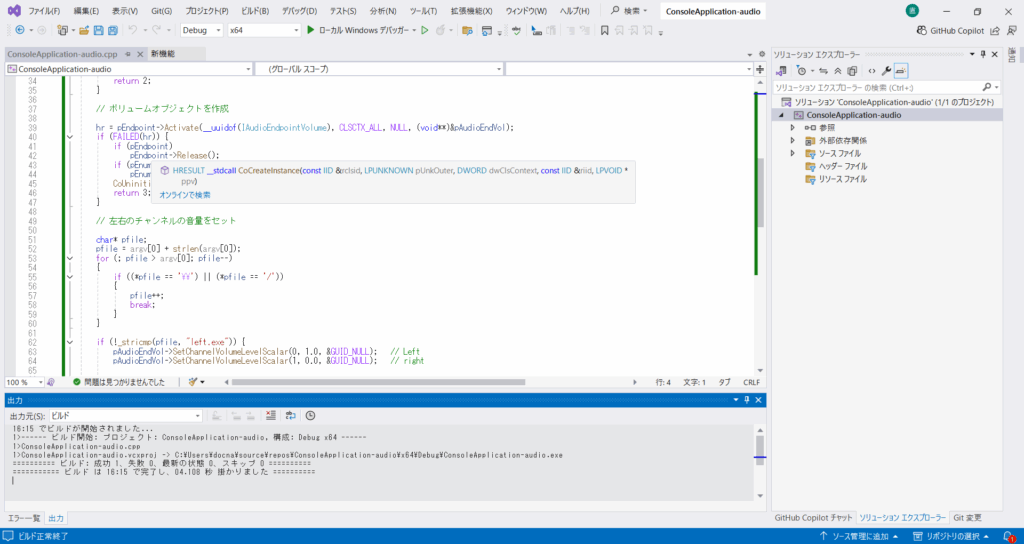Switch to the 新機能 tab
The width and height of the screenshot is (1024, 544).
point(163,54)
